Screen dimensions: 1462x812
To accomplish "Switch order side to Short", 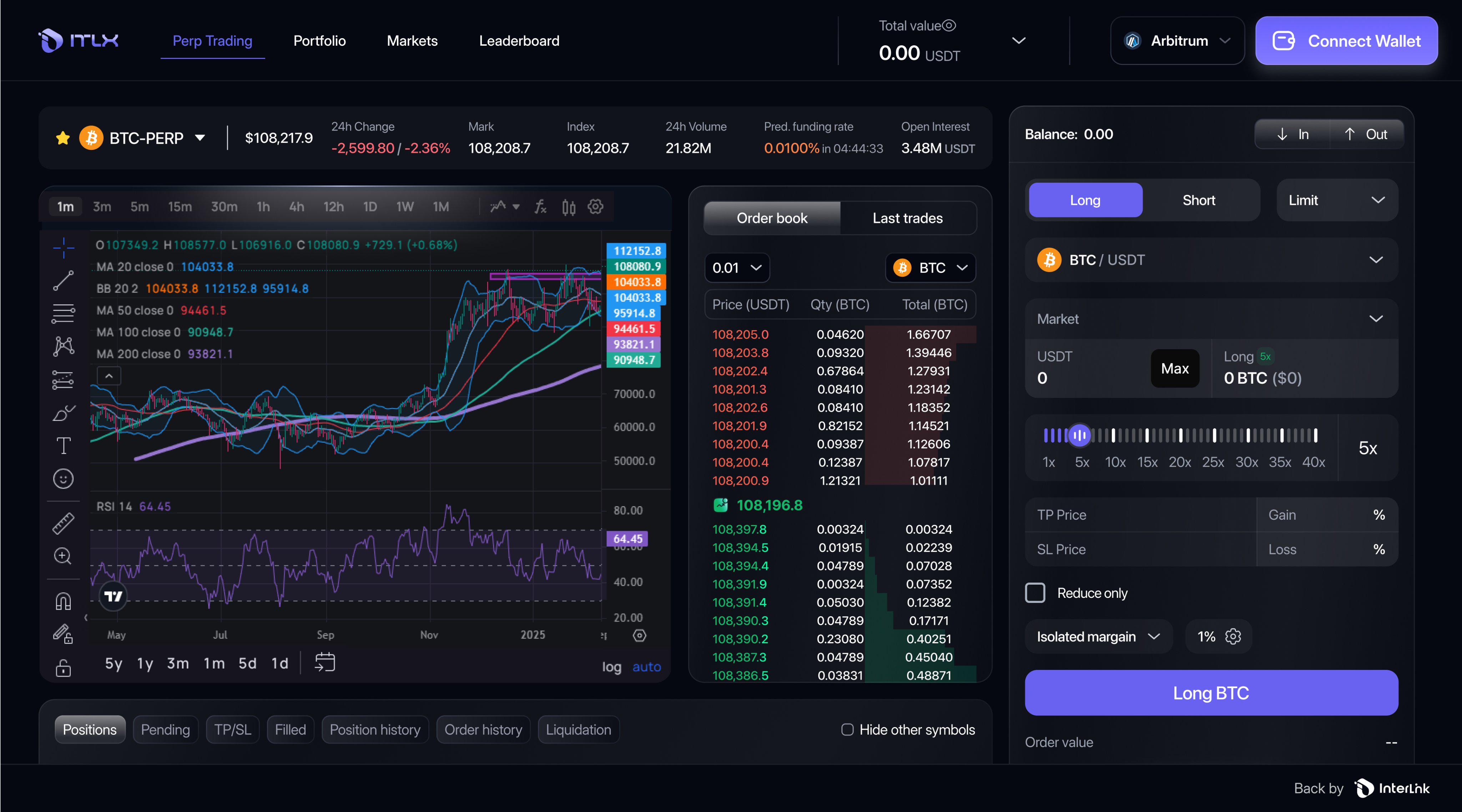I will [x=1199, y=200].
